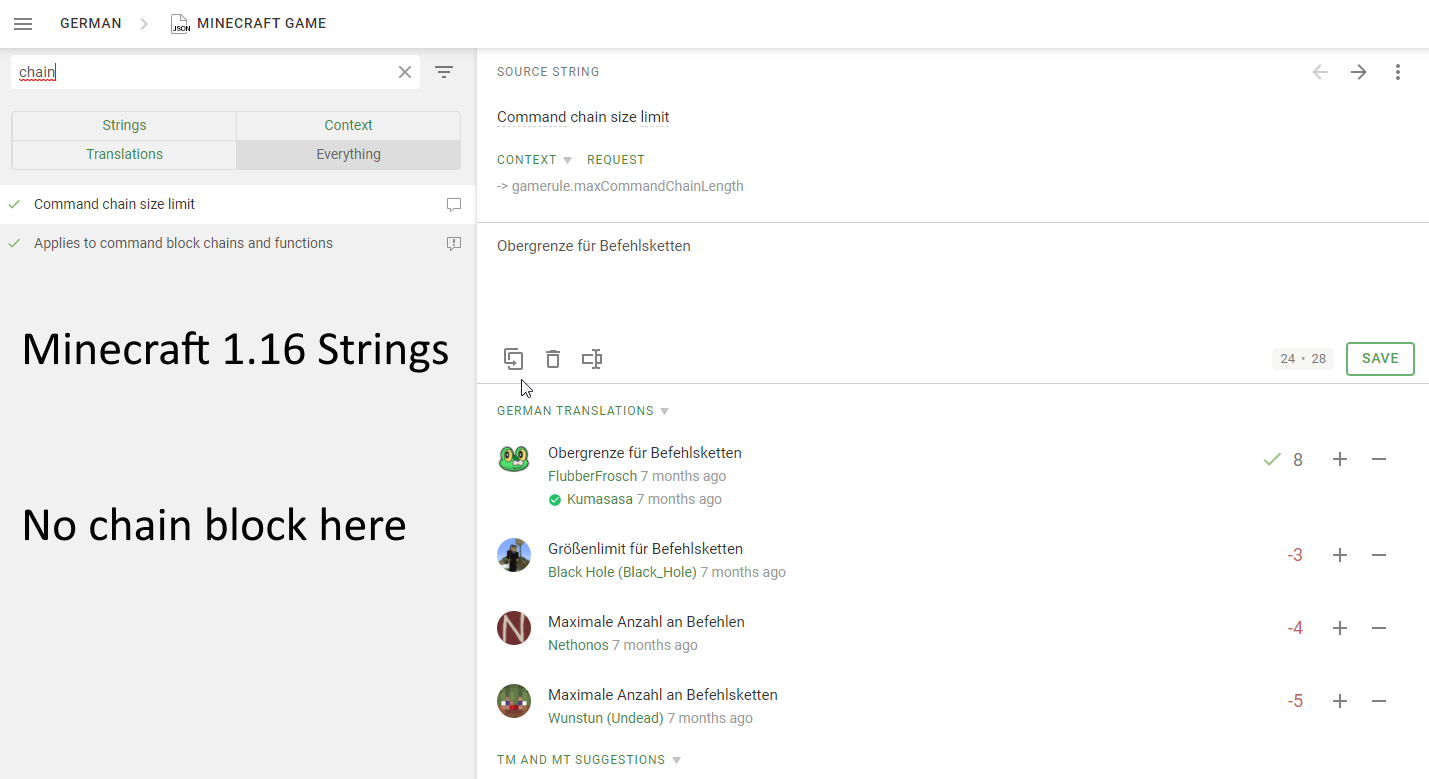Open the three-dot more options menu
1429x779 pixels.
pos(1398,72)
